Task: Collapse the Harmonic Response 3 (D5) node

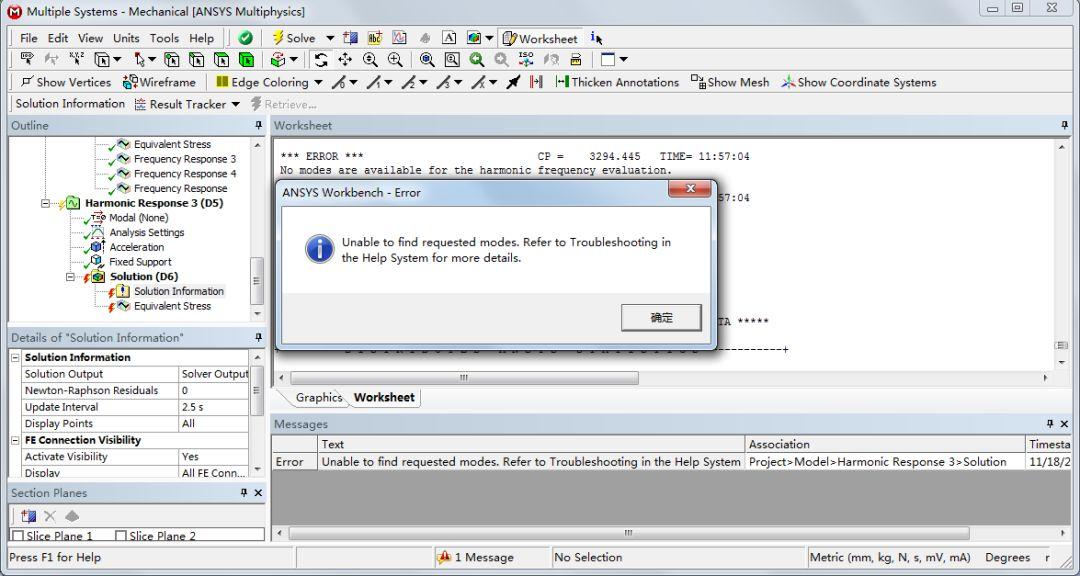Action: 46,203
